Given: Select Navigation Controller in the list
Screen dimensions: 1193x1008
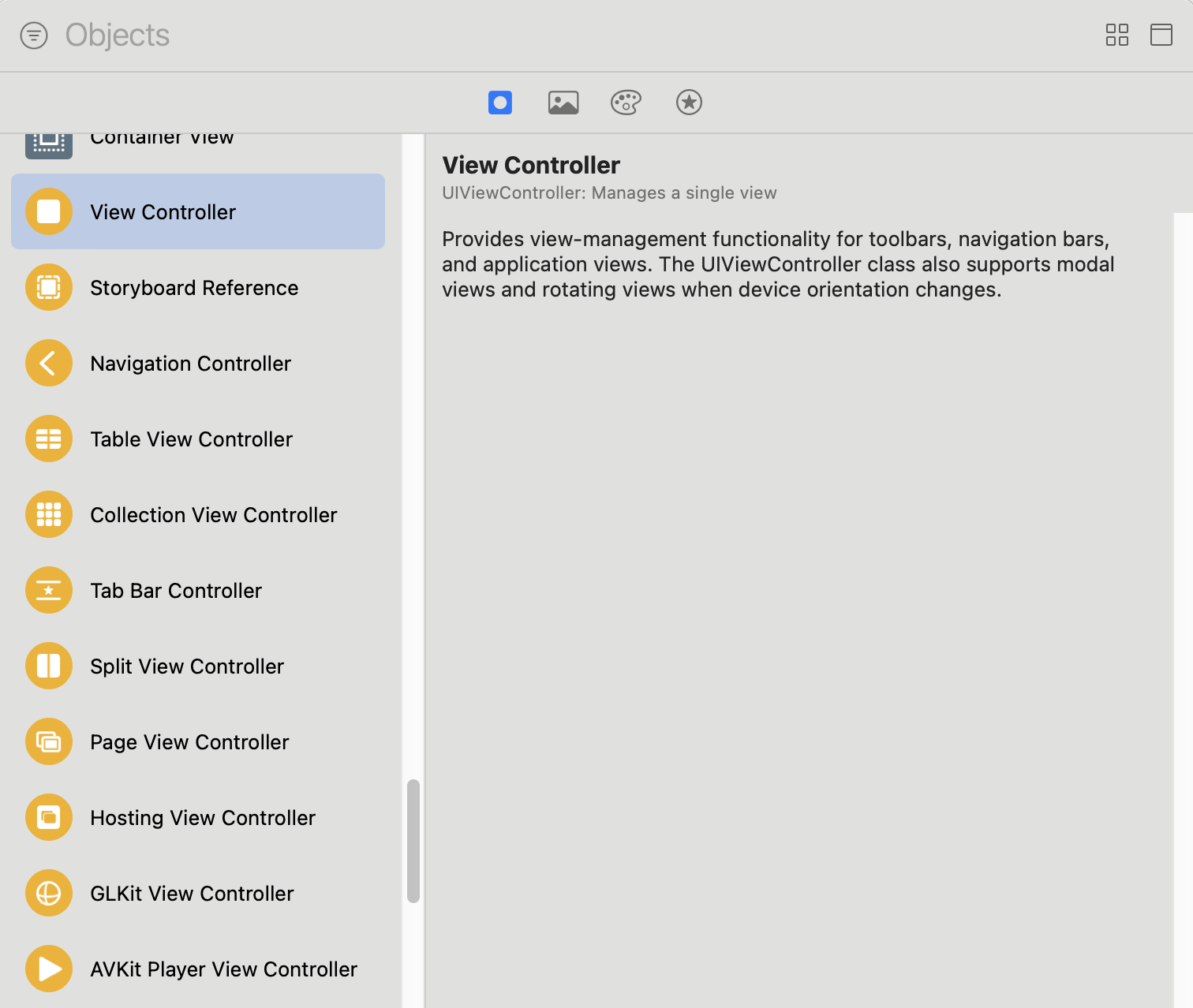Looking at the screenshot, I should (190, 364).
